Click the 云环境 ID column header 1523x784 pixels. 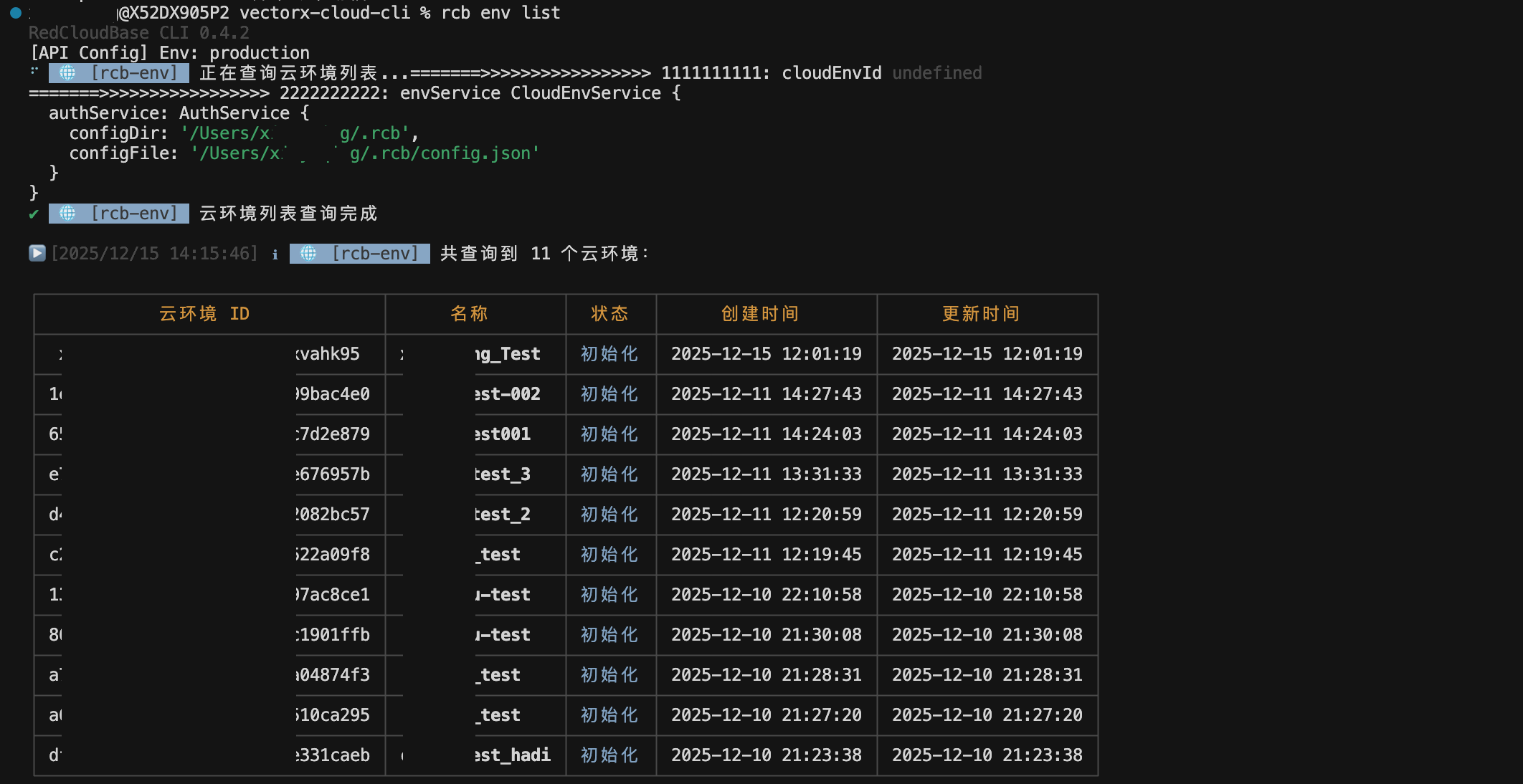click(x=204, y=314)
